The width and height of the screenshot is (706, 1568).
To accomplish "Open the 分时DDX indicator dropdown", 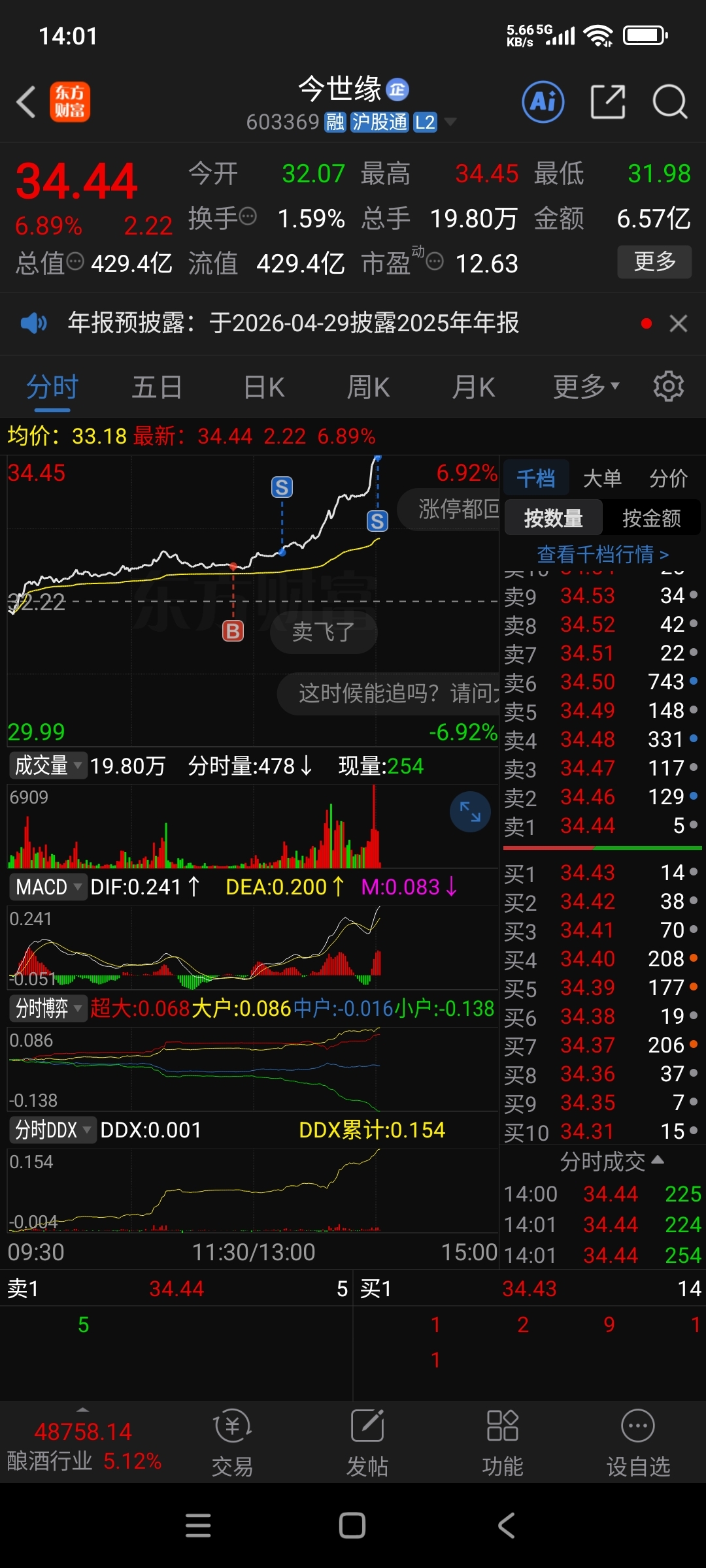I will pos(54,1130).
